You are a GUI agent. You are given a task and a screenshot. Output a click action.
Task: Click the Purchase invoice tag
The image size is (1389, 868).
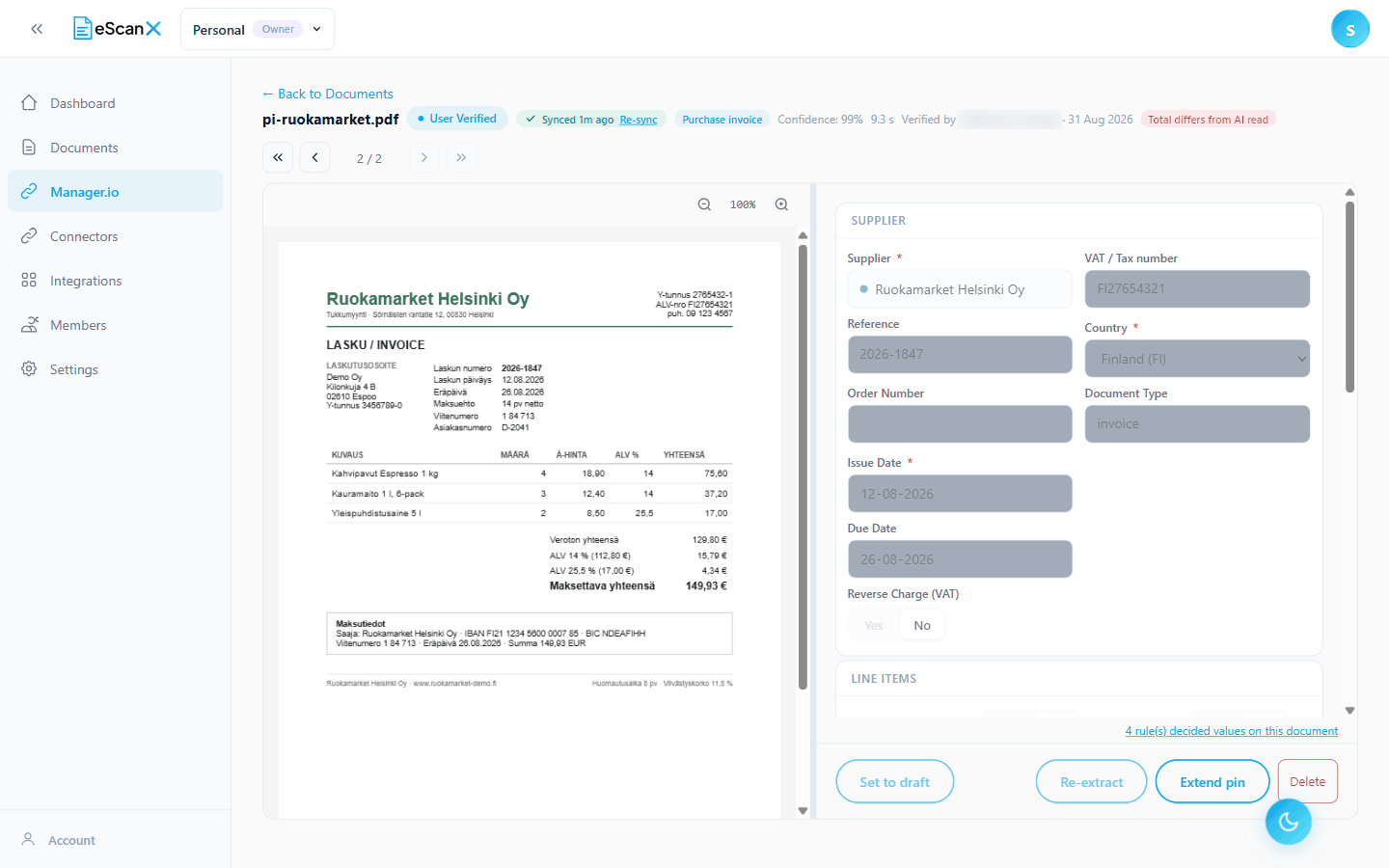pyautogui.click(x=722, y=120)
